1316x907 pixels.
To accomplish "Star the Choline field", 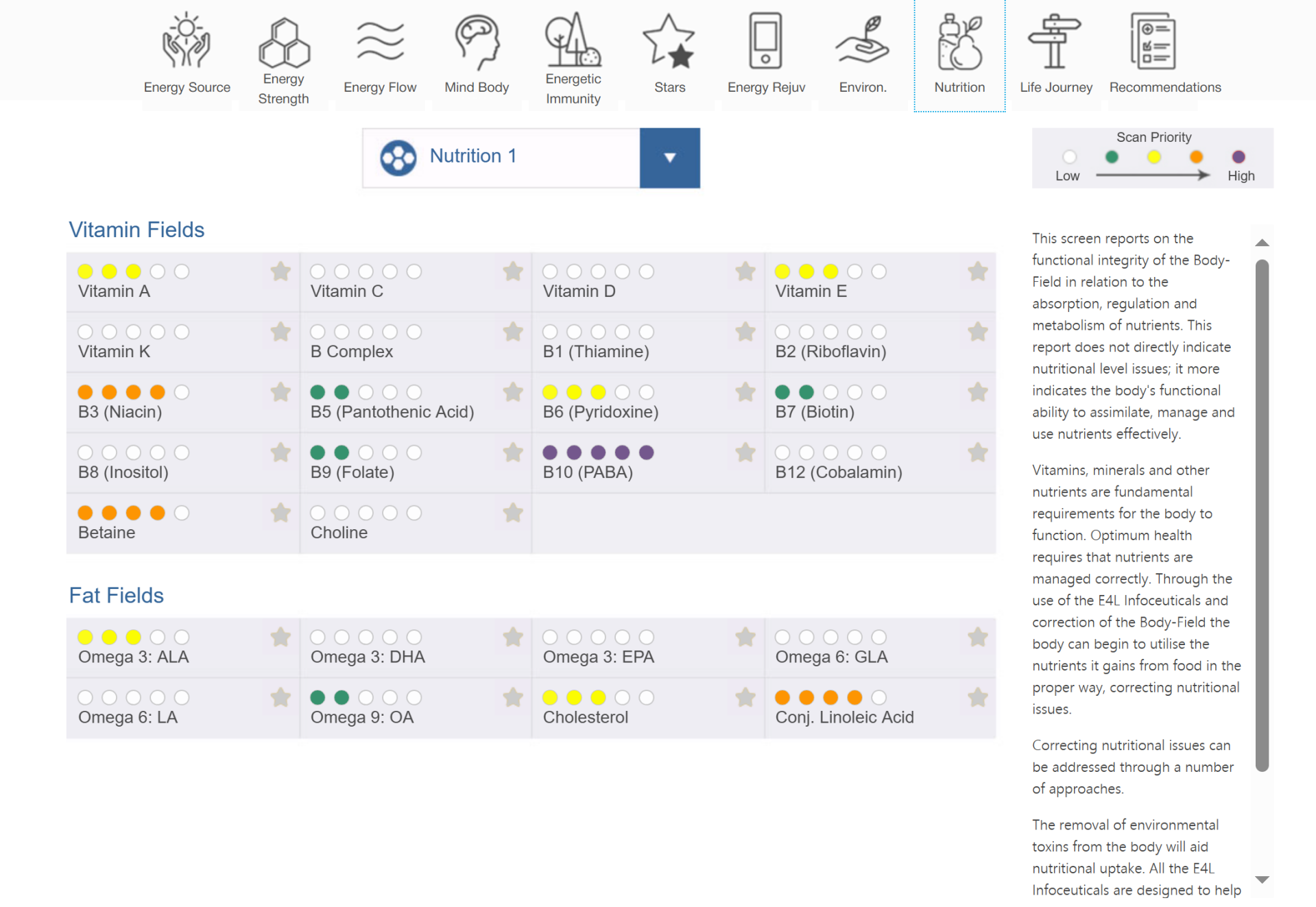I will click(x=513, y=513).
